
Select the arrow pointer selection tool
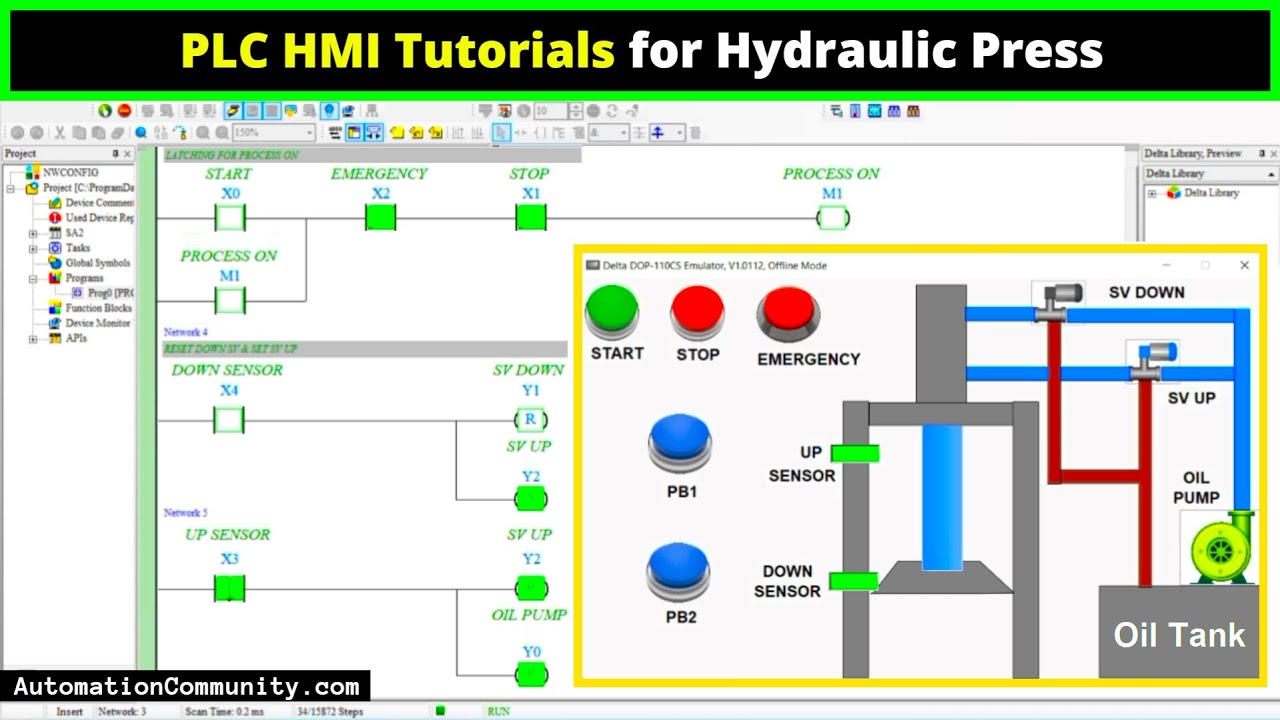point(501,133)
